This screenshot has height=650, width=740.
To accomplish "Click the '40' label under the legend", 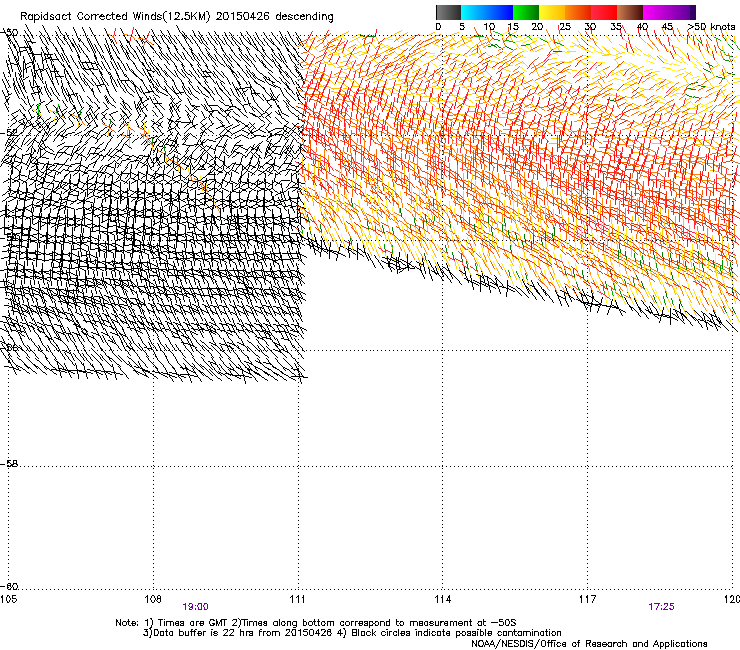I will 642,27.
